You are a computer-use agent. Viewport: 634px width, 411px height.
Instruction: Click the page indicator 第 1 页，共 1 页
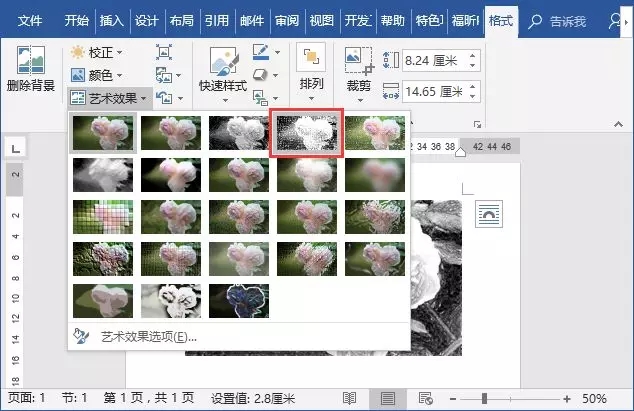(x=149, y=398)
